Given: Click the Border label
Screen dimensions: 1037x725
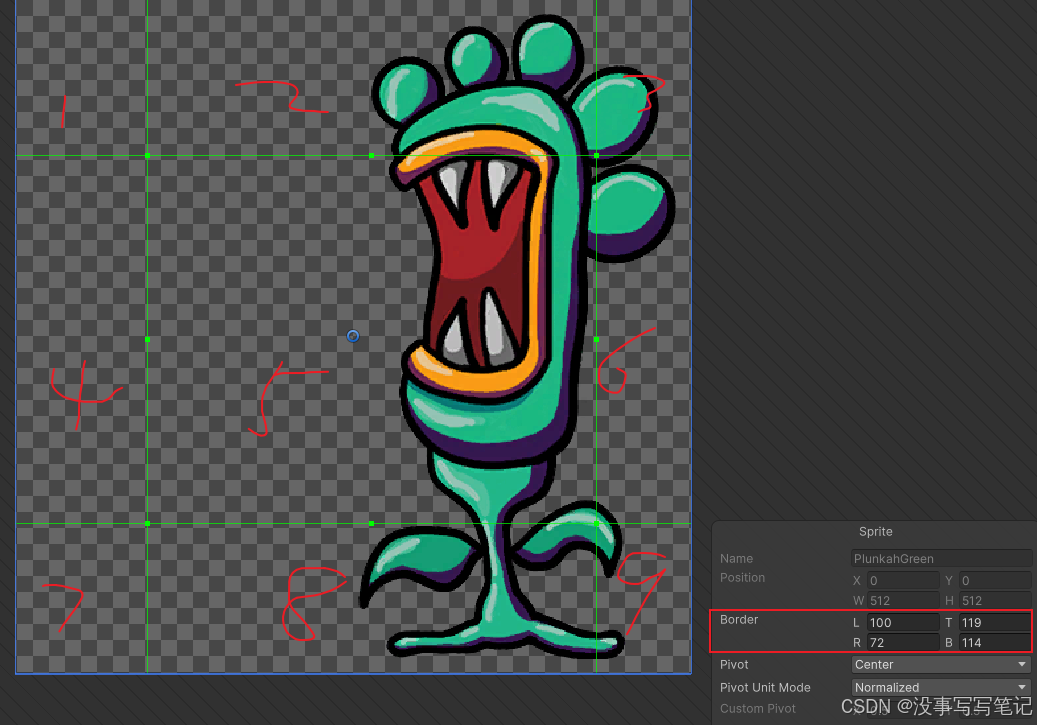Looking at the screenshot, I should click(739, 620).
